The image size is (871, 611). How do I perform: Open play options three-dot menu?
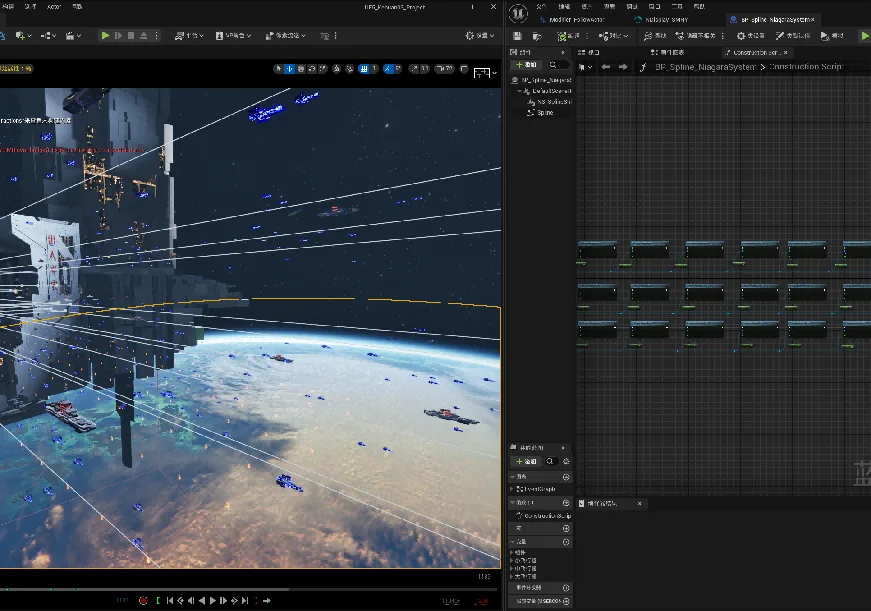[x=157, y=36]
